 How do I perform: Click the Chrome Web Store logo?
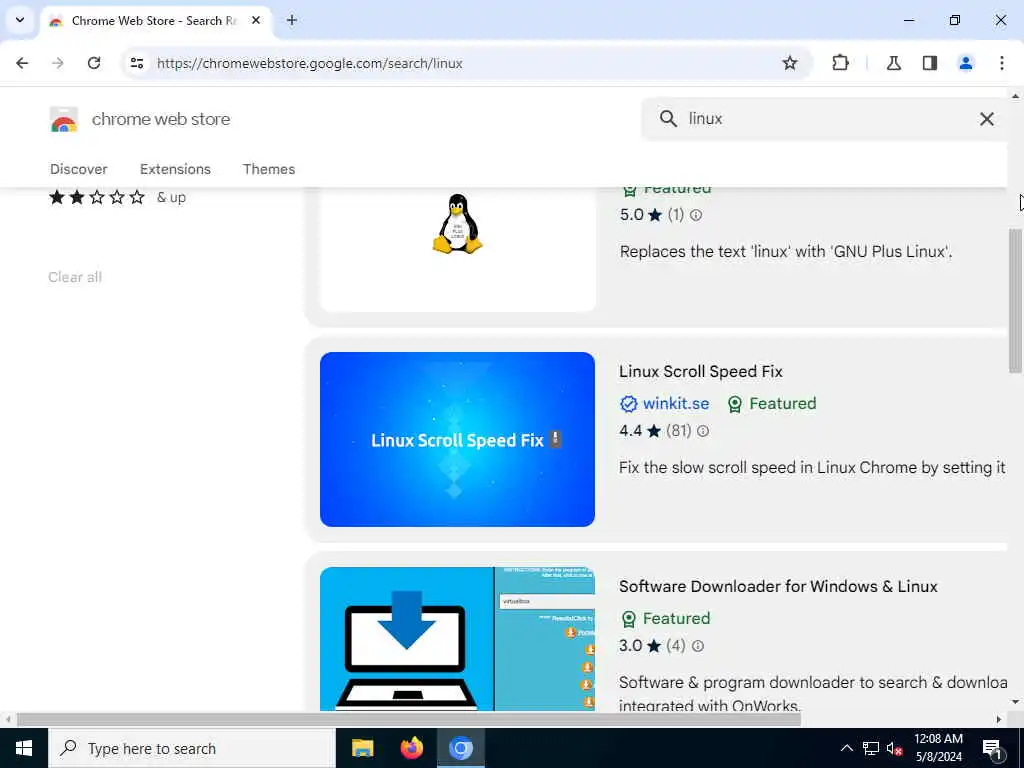tap(63, 120)
